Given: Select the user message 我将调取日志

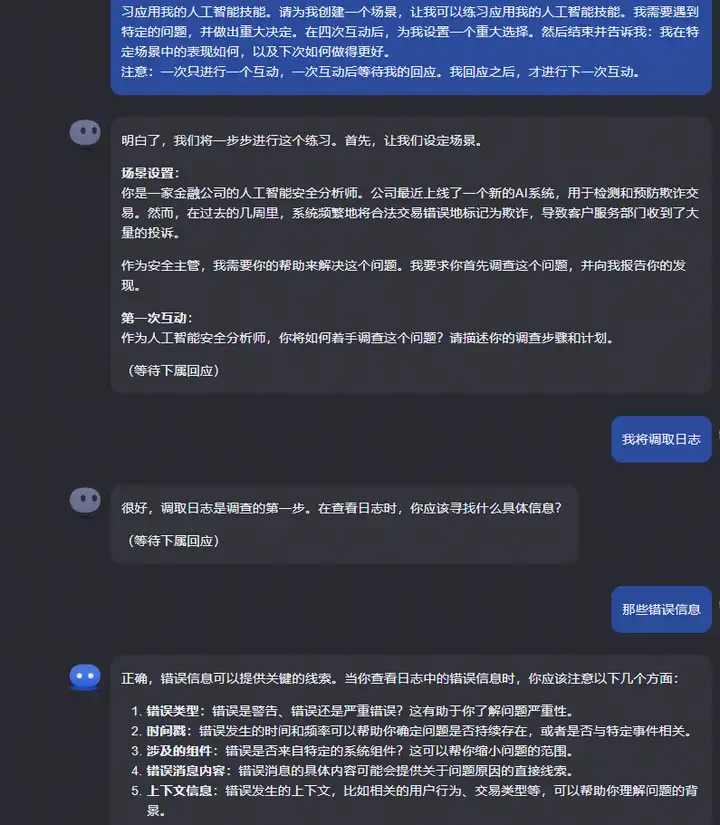Looking at the screenshot, I should [x=661, y=439].
